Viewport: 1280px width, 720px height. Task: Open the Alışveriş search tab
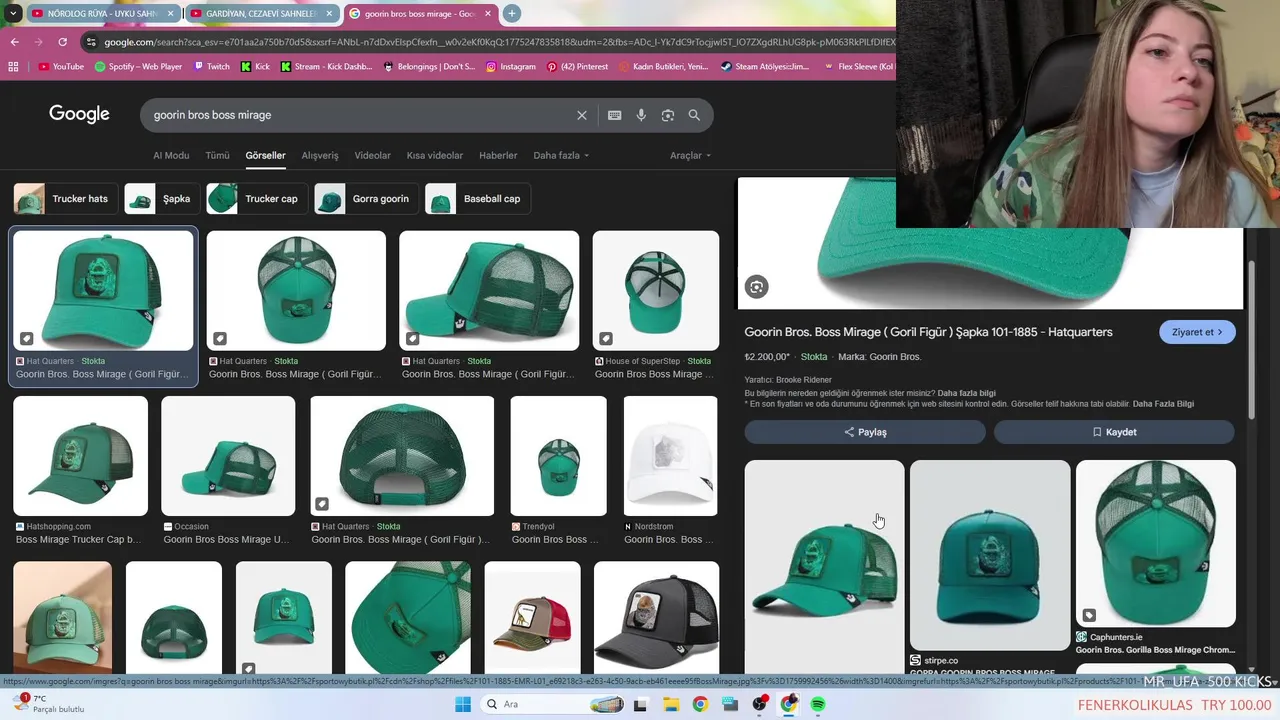[320, 155]
